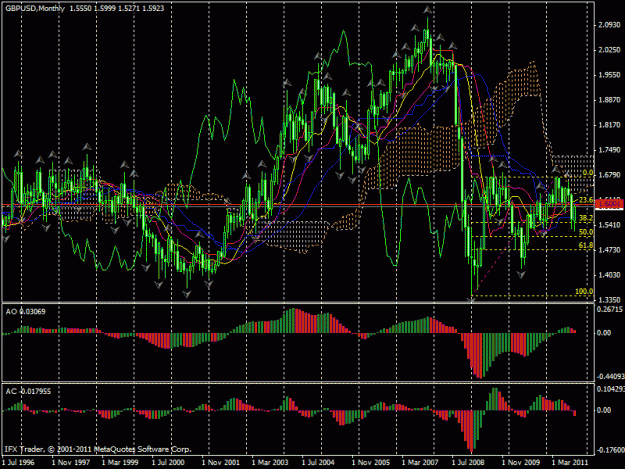Click the 1.9550 price axis label
The height and width of the screenshot is (469, 625).
coord(609,75)
